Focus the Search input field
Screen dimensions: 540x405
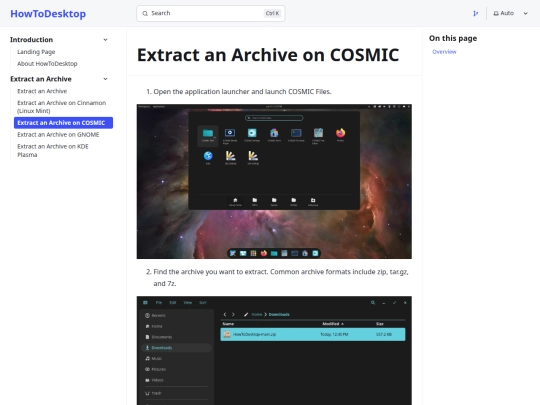pyautogui.click(x=210, y=13)
